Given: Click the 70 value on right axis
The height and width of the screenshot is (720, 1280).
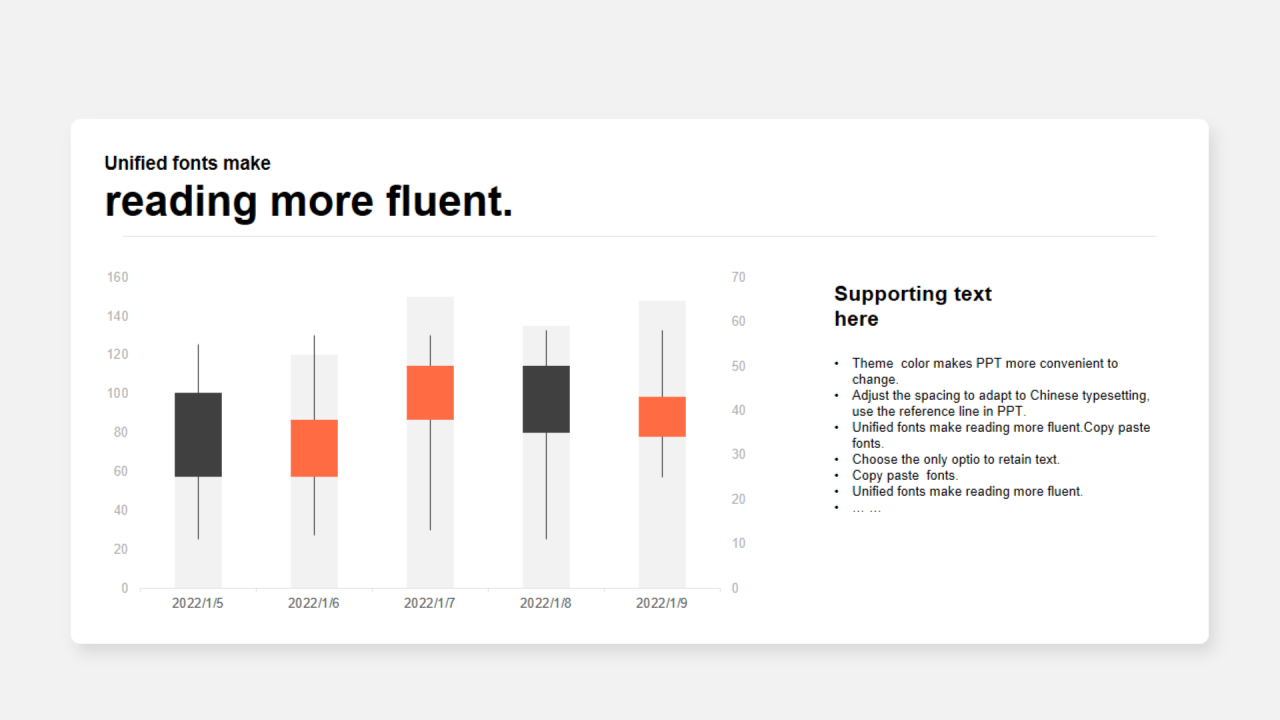Looking at the screenshot, I should (x=739, y=277).
